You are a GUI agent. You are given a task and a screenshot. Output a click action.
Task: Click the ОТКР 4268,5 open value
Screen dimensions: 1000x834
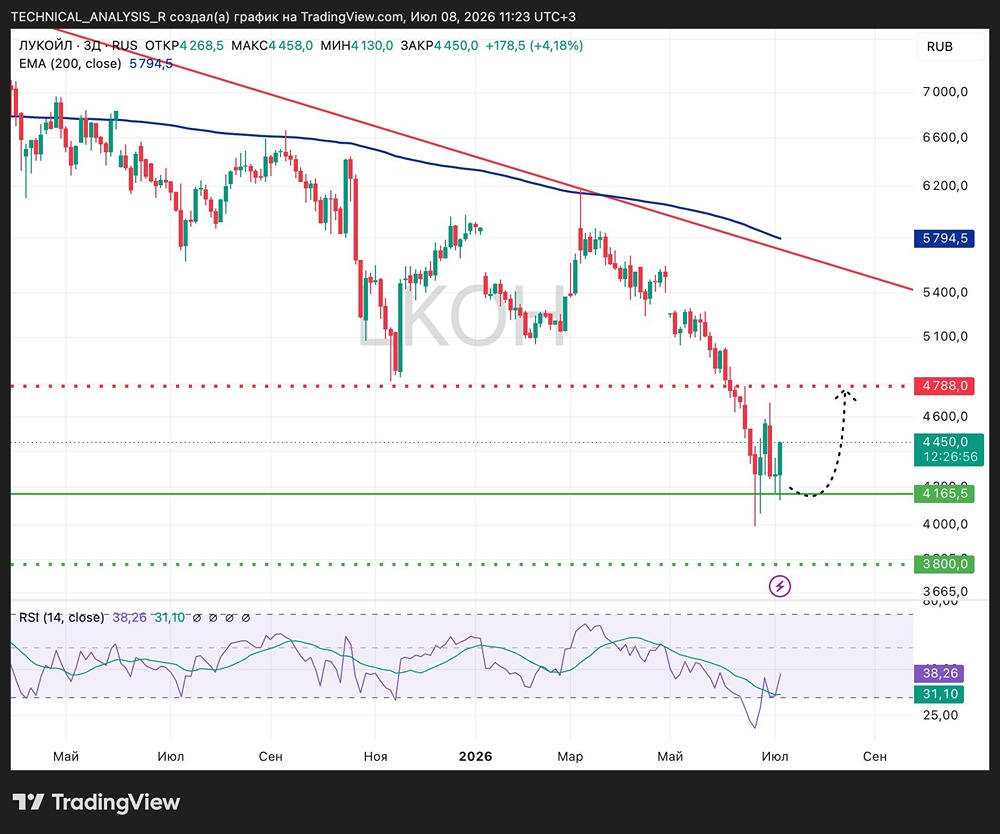click(184, 45)
